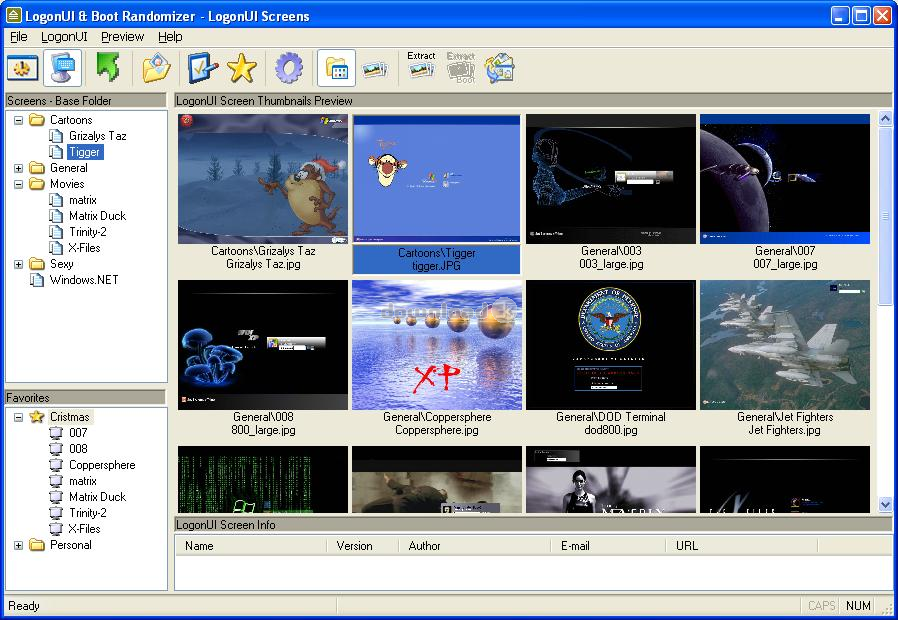Screen dimensions: 898x620
Task: Open the folder-with-picture toolbar icon
Action: [x=156, y=68]
